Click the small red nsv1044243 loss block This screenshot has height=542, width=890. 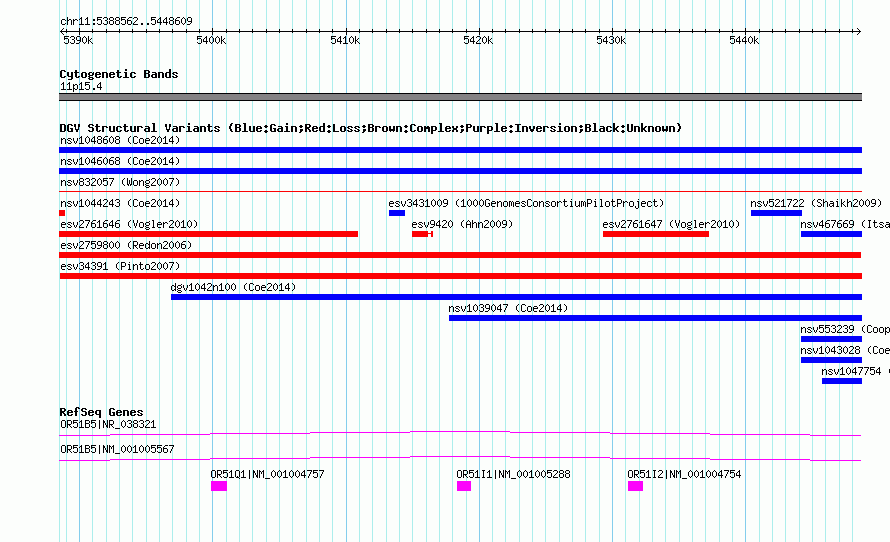[x=62, y=213]
